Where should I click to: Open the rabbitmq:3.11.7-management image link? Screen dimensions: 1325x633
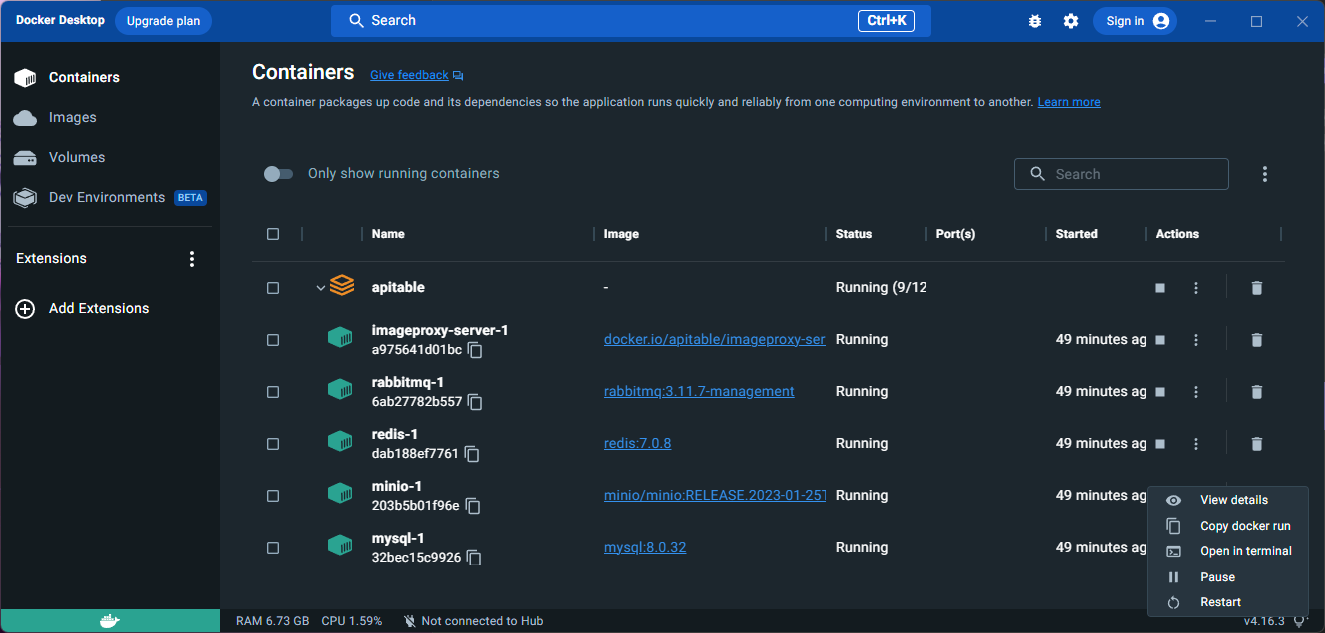pos(699,392)
